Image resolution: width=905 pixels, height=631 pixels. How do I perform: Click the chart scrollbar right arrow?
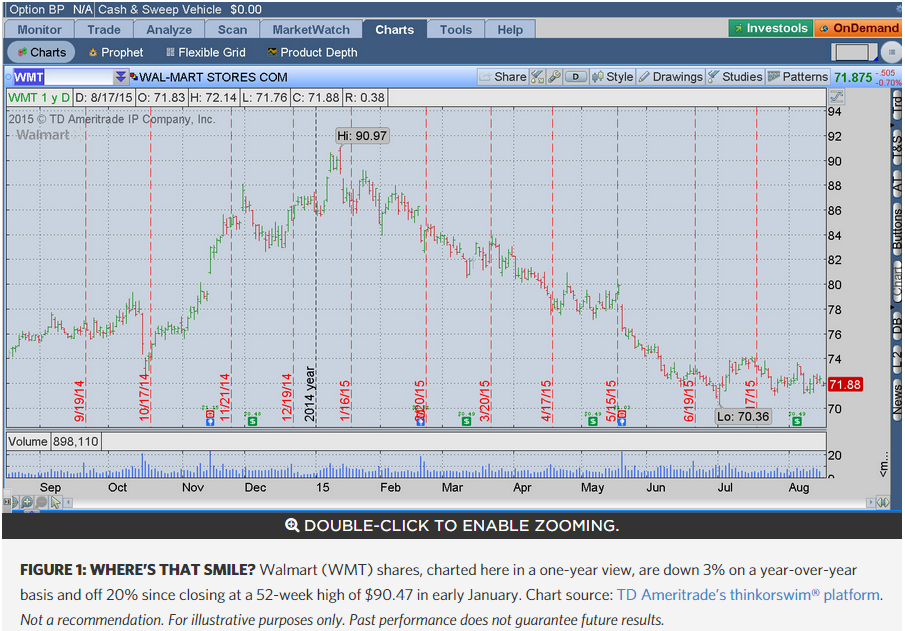point(871,503)
